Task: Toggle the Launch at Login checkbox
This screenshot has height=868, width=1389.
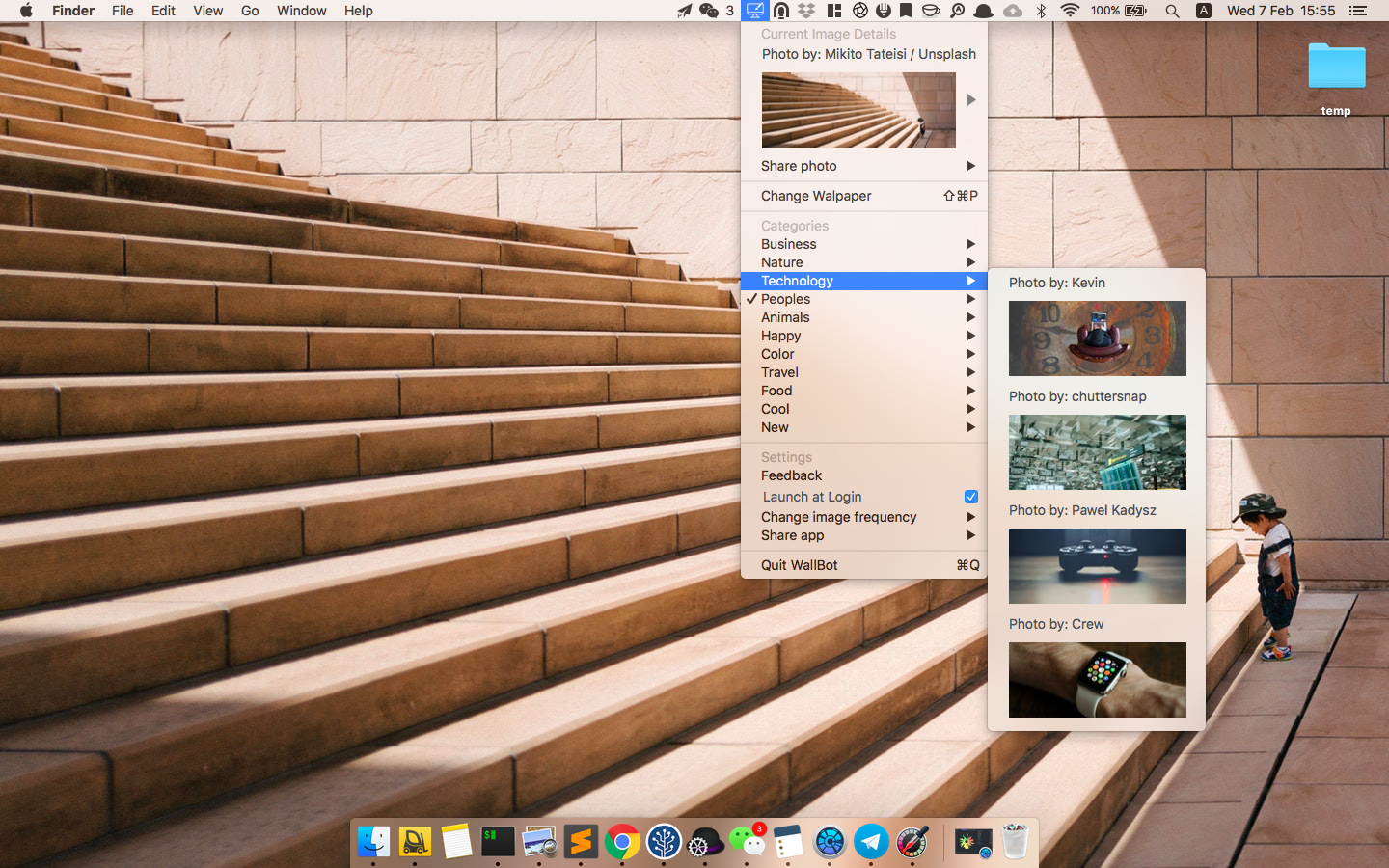Action: (971, 497)
